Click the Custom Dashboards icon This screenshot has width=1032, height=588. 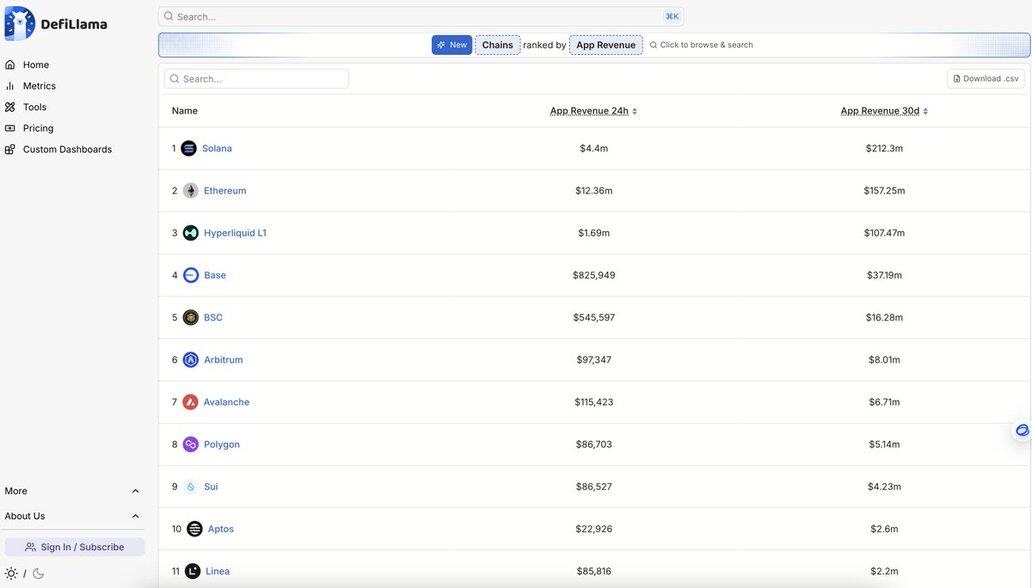pyautogui.click(x=10, y=149)
